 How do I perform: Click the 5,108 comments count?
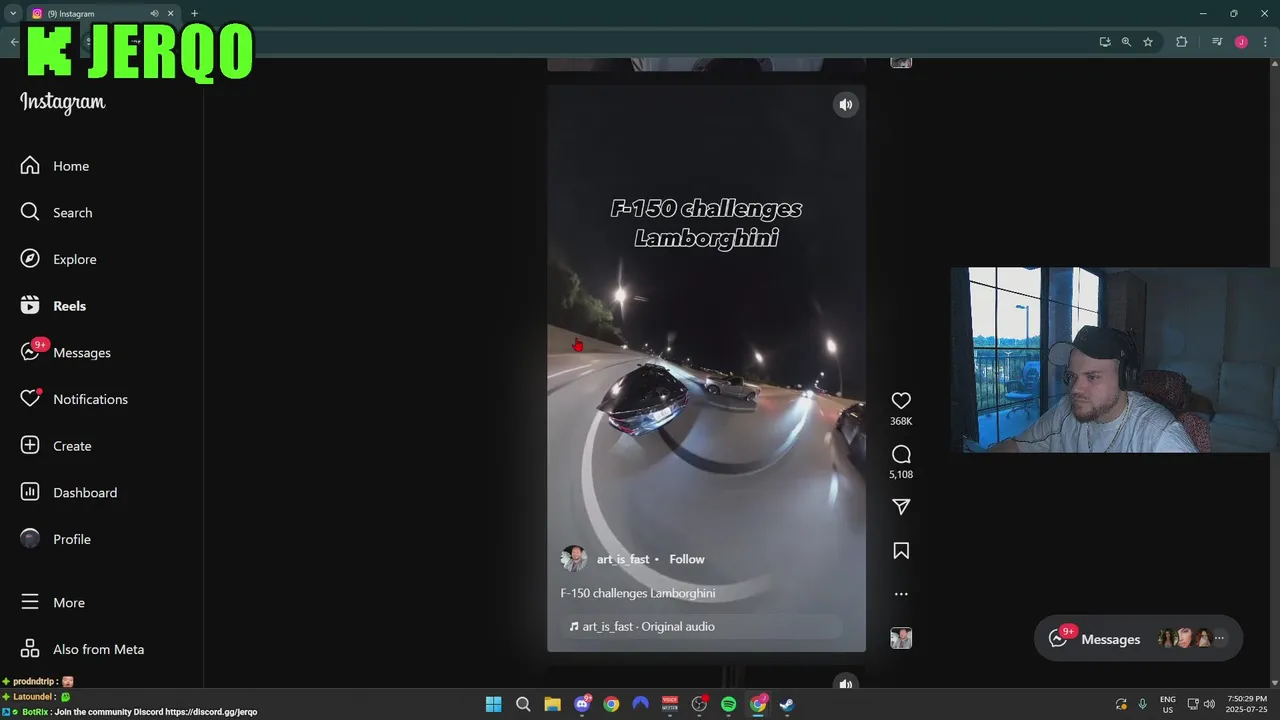click(x=901, y=475)
